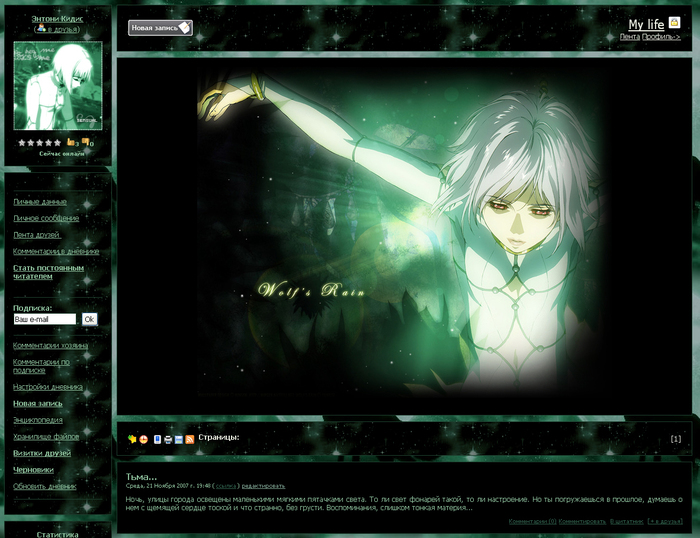Image resolution: width=700 pixels, height=538 pixels.
Task: Open Лента друзей in sidebar
Action: coord(37,235)
